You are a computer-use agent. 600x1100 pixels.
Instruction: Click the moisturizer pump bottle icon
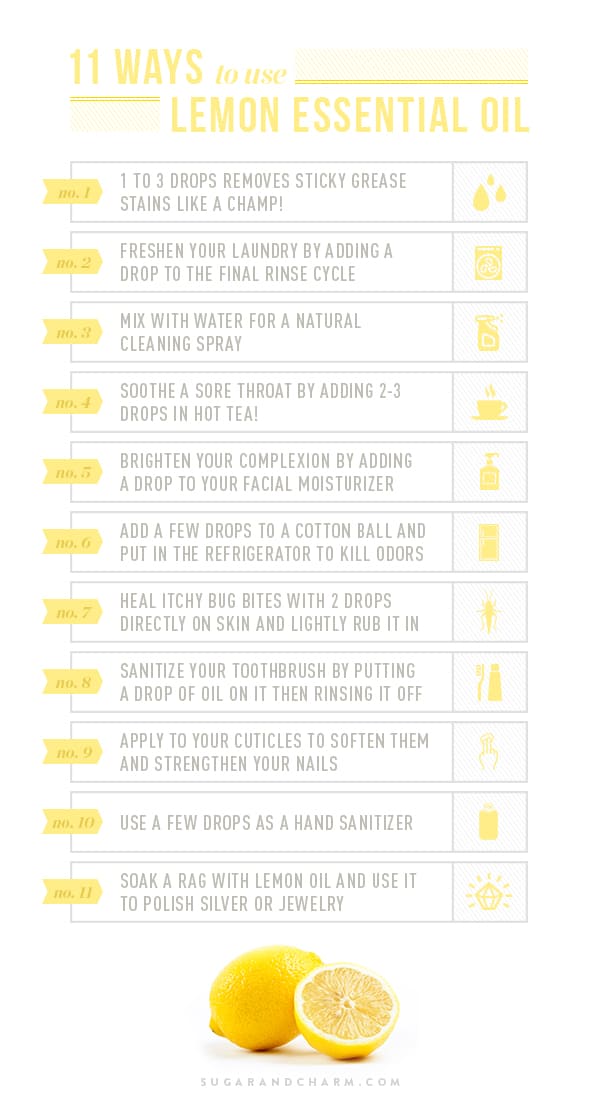click(489, 471)
